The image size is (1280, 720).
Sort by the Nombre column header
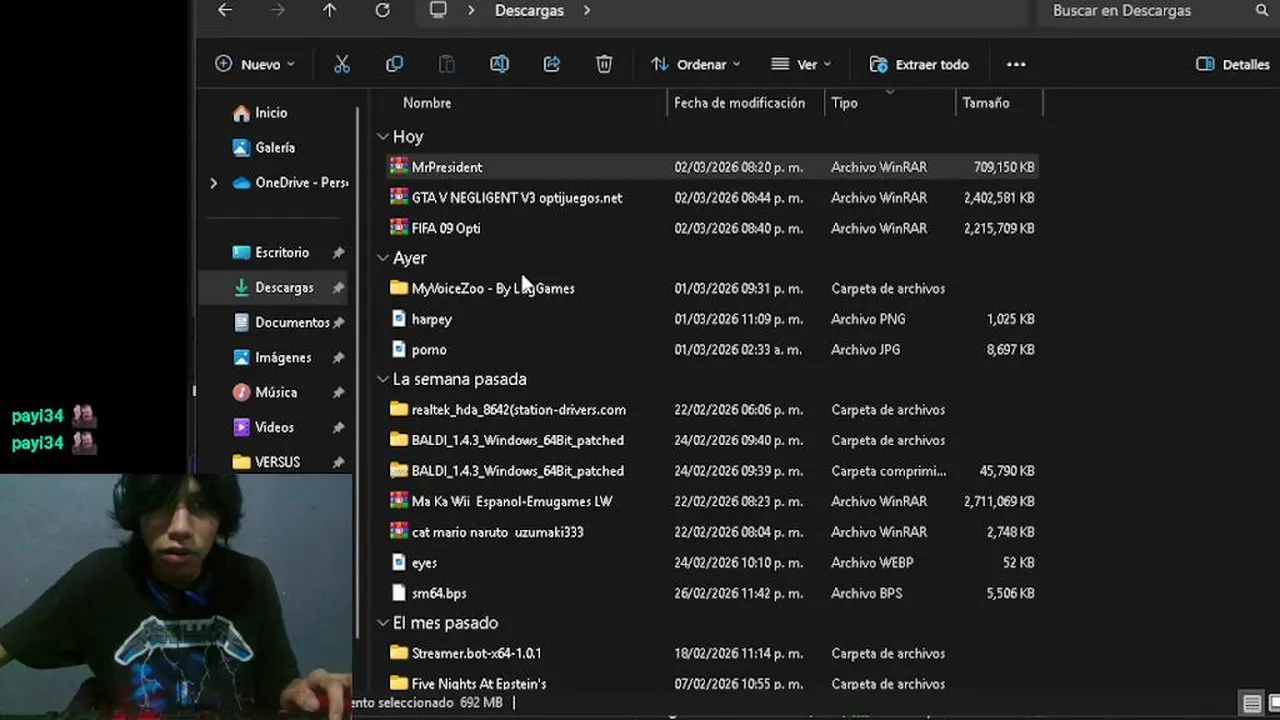coord(427,103)
